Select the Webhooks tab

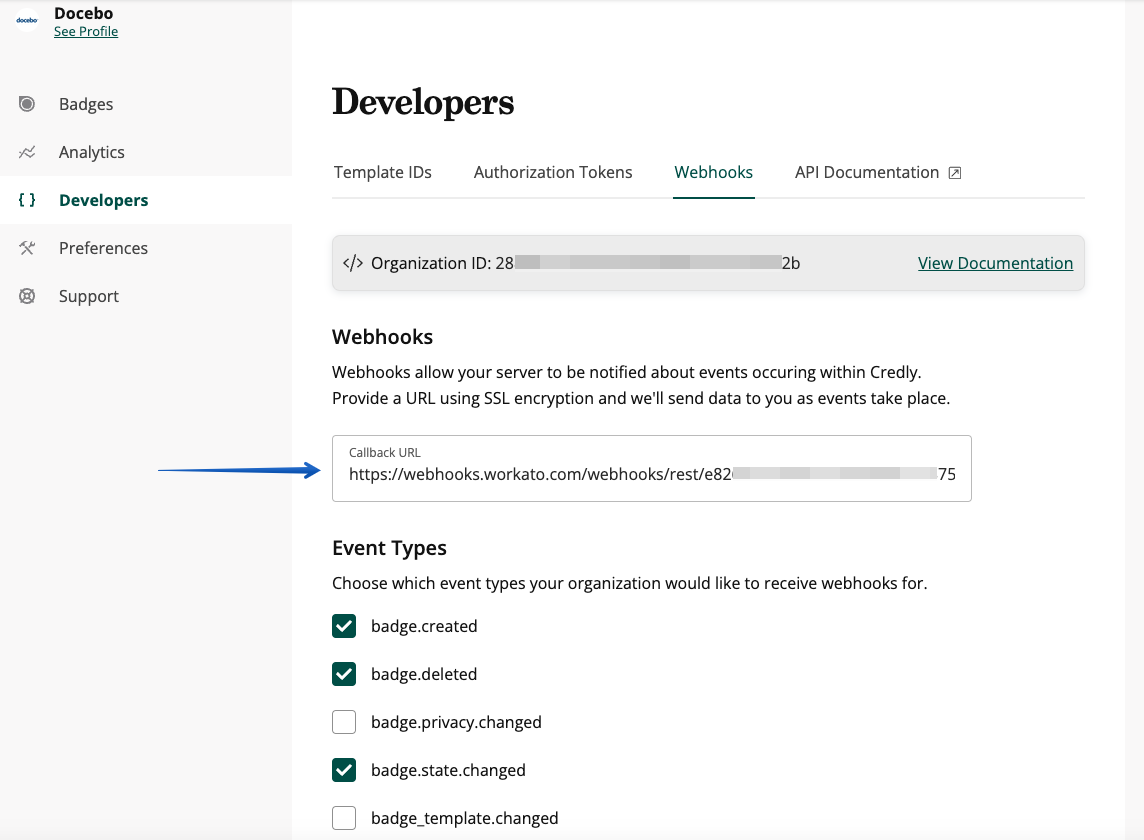(714, 172)
